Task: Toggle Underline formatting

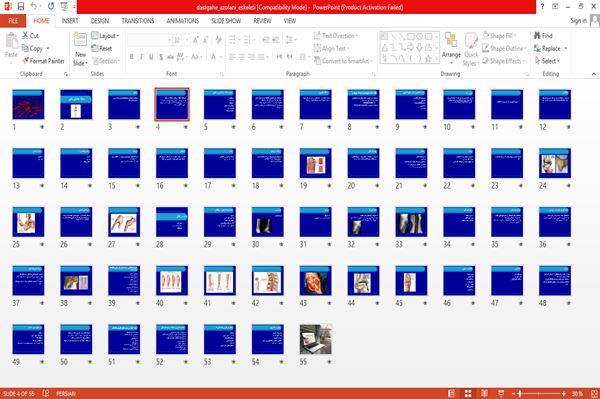Action: (x=151, y=57)
